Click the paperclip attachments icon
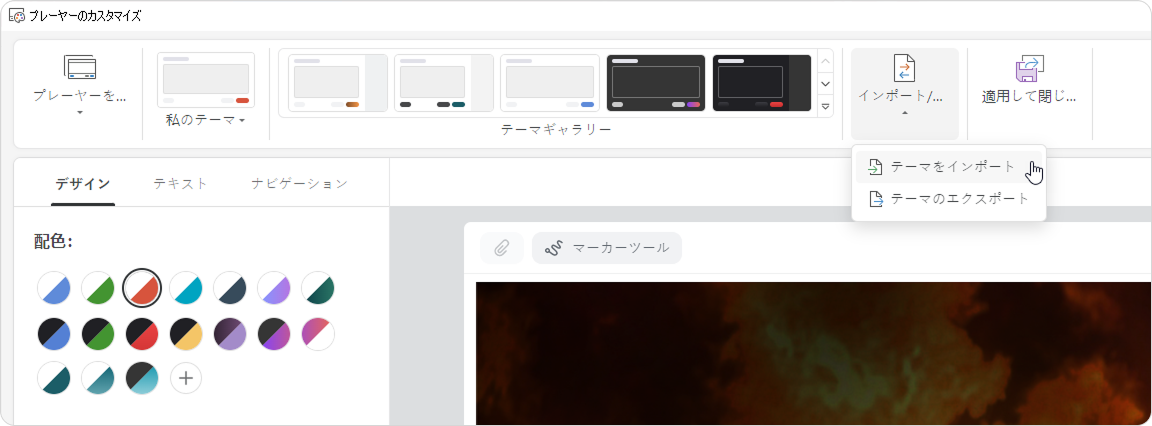 (x=502, y=248)
